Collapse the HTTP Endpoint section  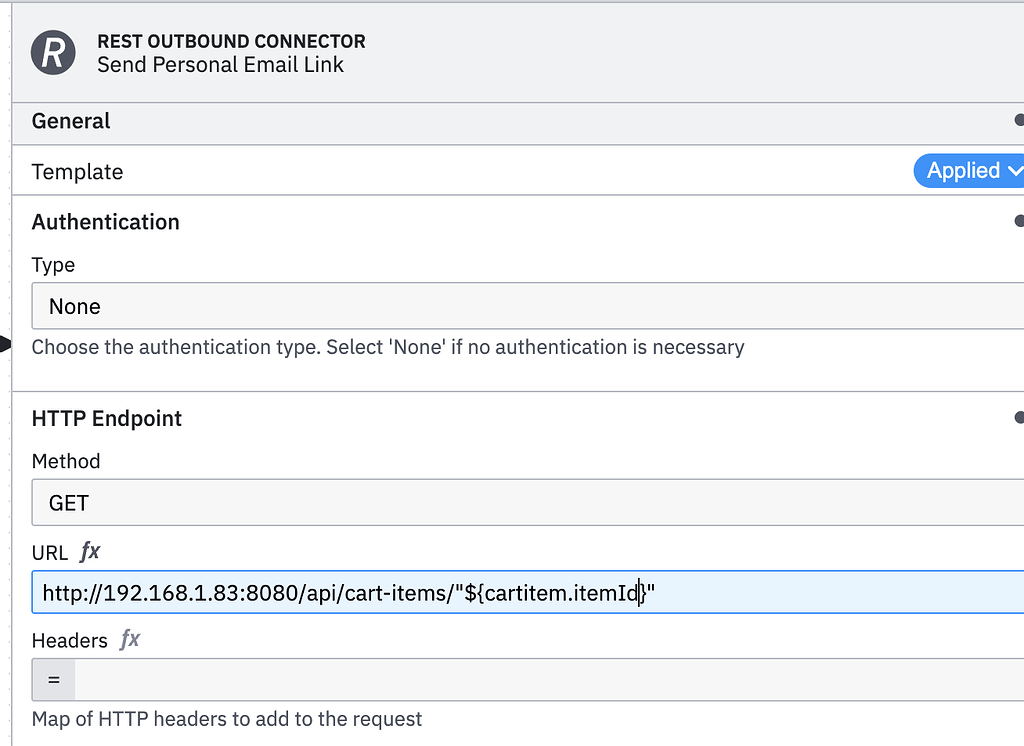(106, 418)
